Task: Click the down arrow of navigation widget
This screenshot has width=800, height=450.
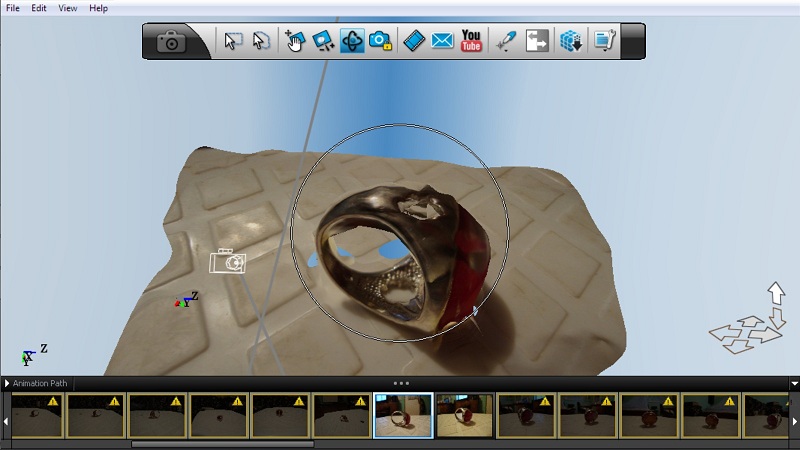Action: [777, 317]
